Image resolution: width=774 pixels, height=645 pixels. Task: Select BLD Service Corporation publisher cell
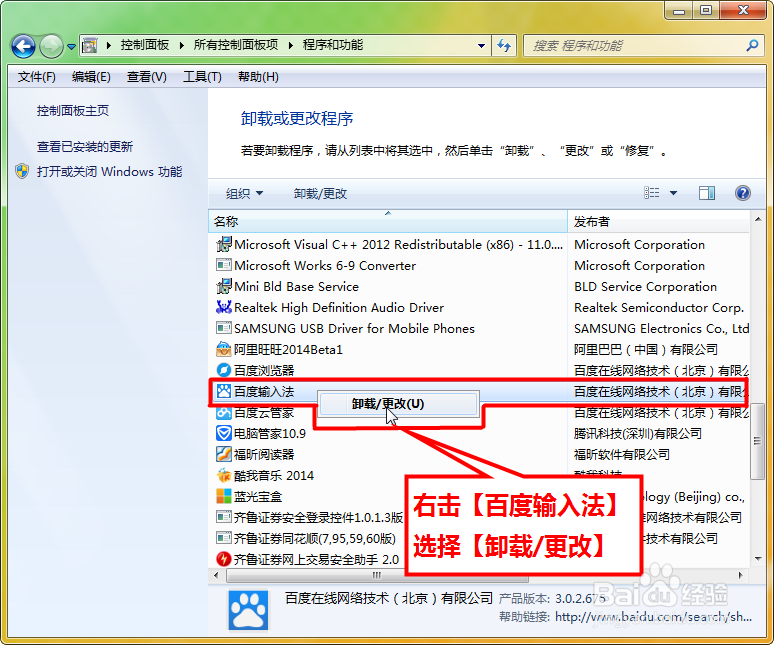coord(645,287)
